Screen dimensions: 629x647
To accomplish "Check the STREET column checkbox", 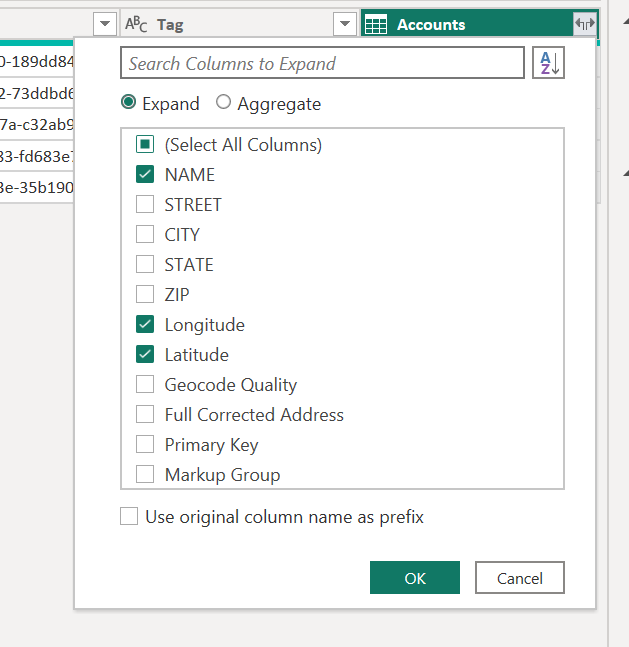I will tap(145, 205).
